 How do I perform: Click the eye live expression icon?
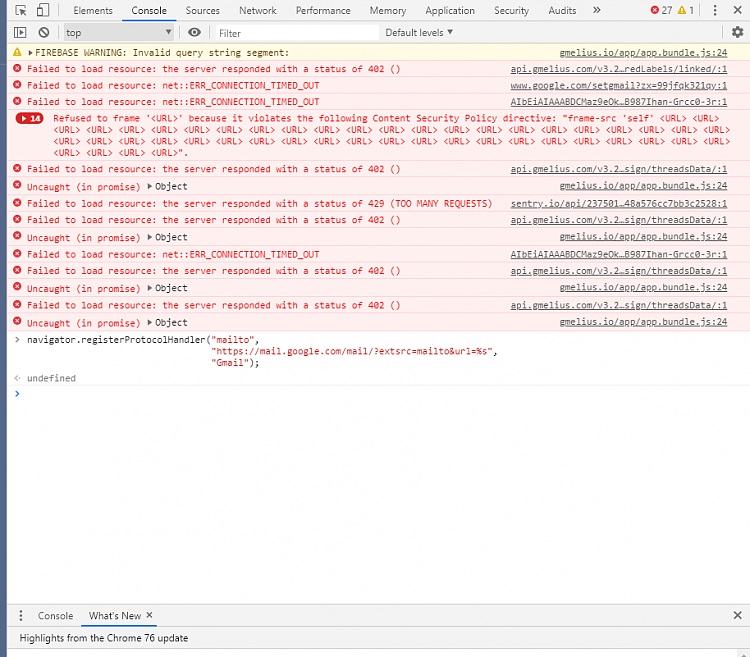click(194, 32)
